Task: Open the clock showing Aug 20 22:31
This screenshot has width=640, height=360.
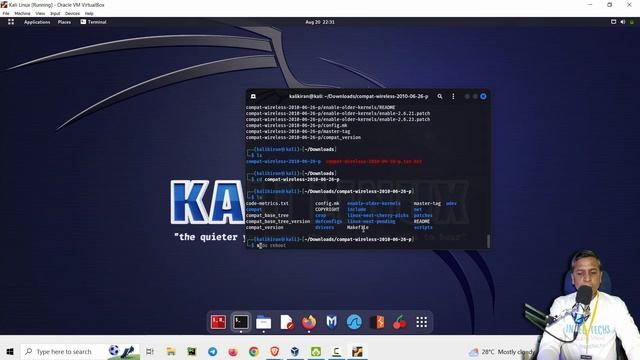Action: [x=320, y=22]
